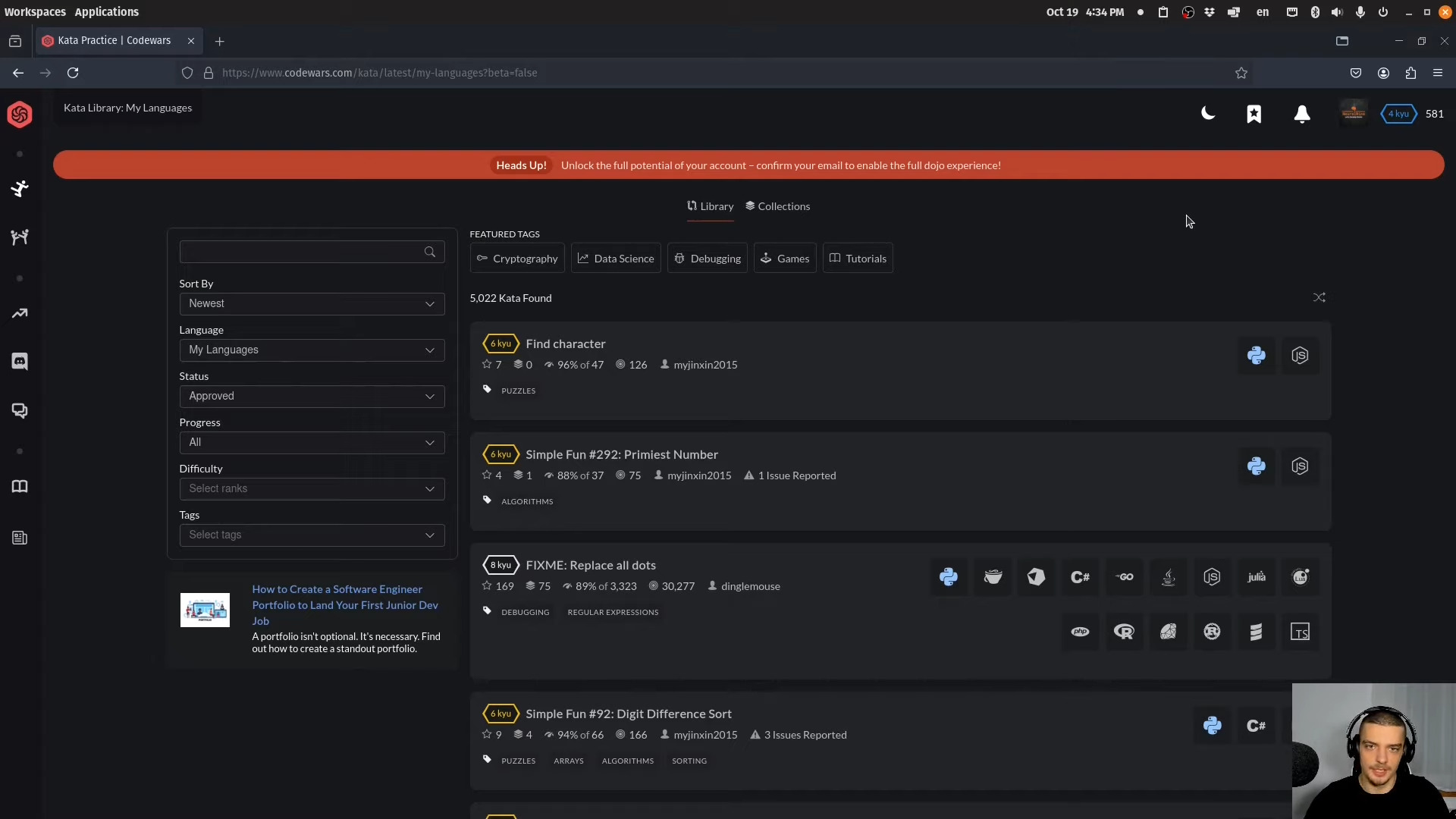Open Simple Fun #292: Primiest Number
This screenshot has height=819, width=1456.
click(622, 454)
